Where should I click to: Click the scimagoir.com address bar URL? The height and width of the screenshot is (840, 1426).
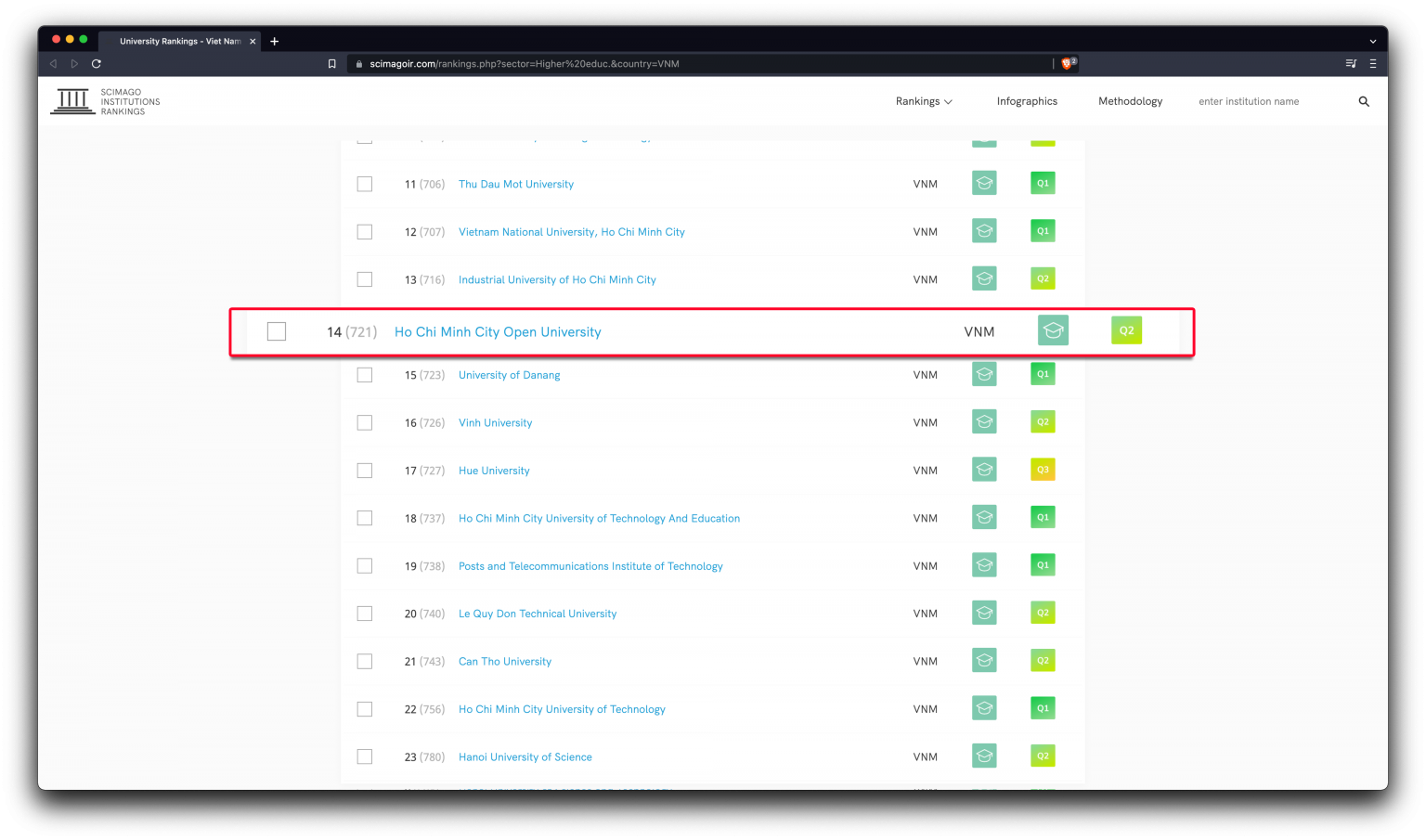point(525,64)
